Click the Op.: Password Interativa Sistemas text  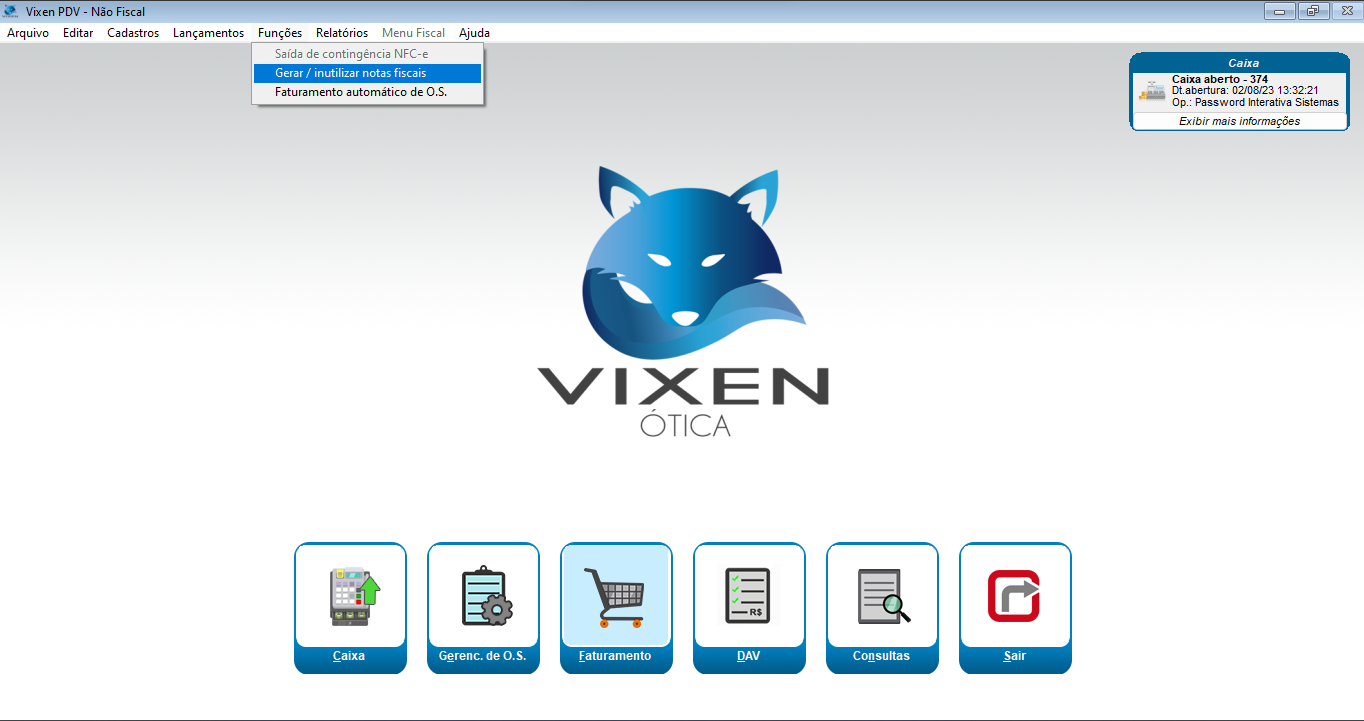point(1255,102)
